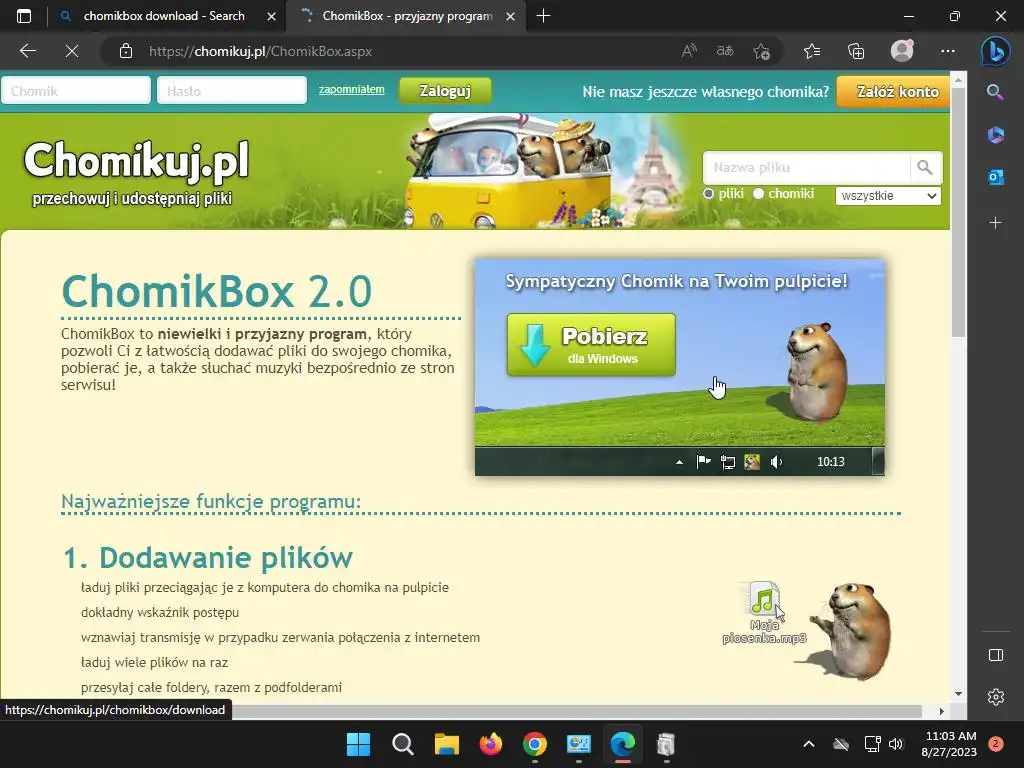Click the browser back arrow
Screen dimensions: 1024x768
27,51
